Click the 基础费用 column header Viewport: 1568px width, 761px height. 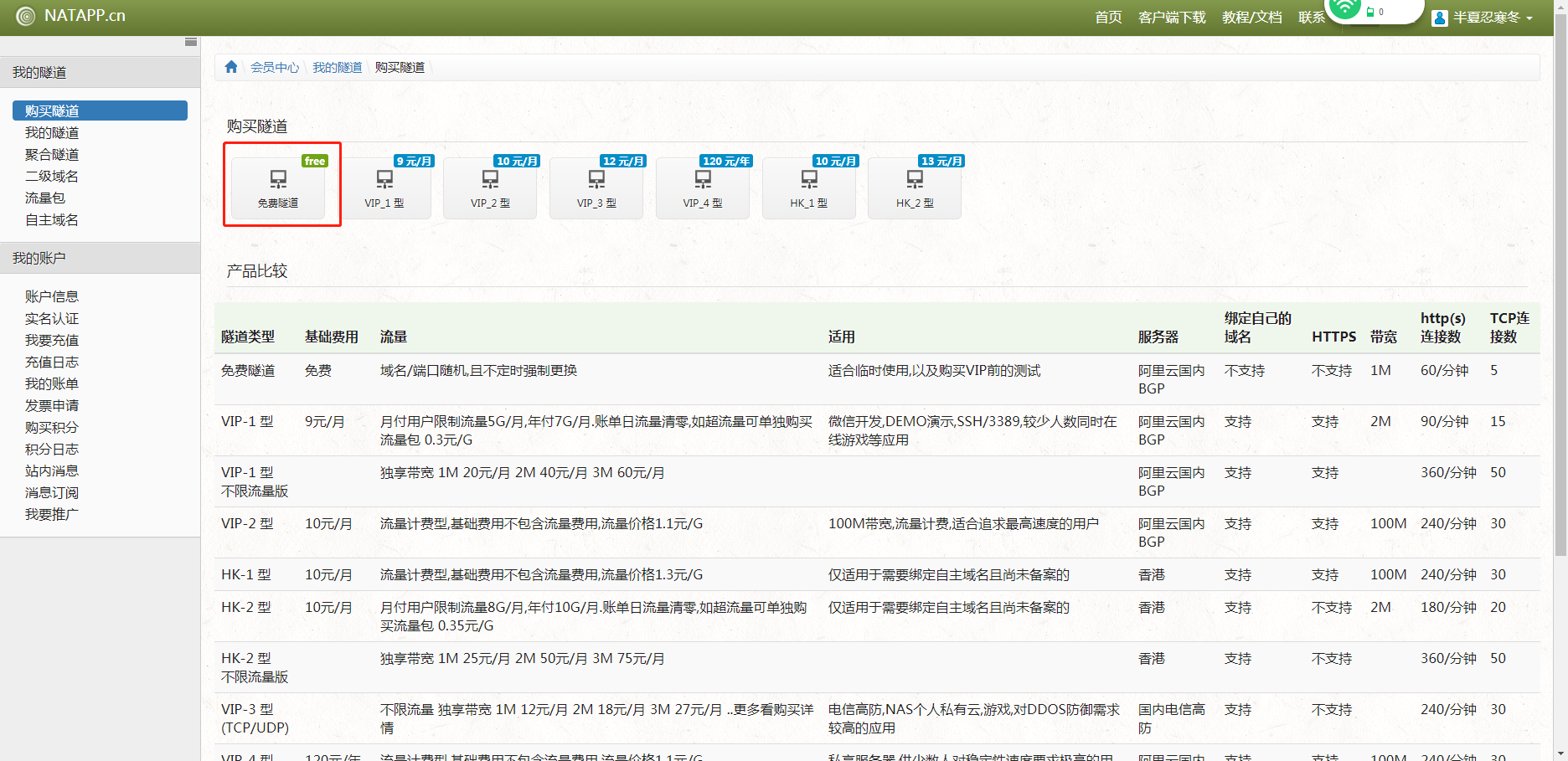[x=332, y=337]
